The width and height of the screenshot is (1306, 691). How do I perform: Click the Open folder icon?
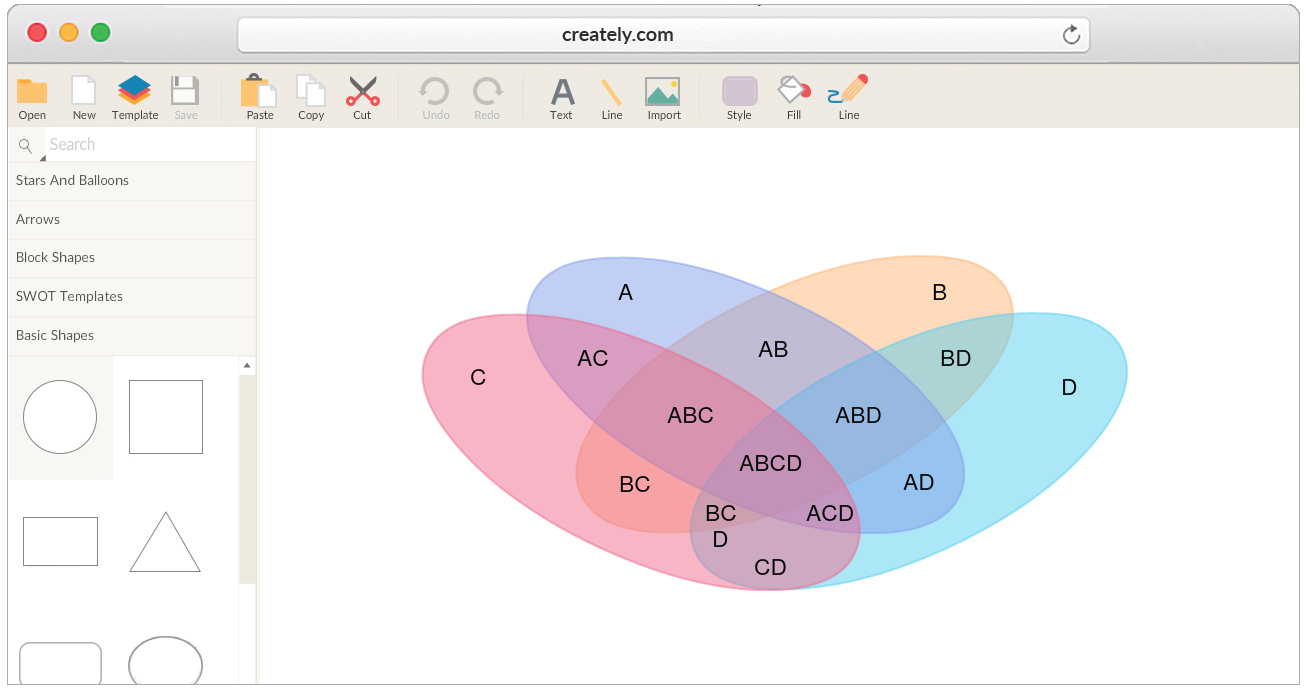(32, 91)
